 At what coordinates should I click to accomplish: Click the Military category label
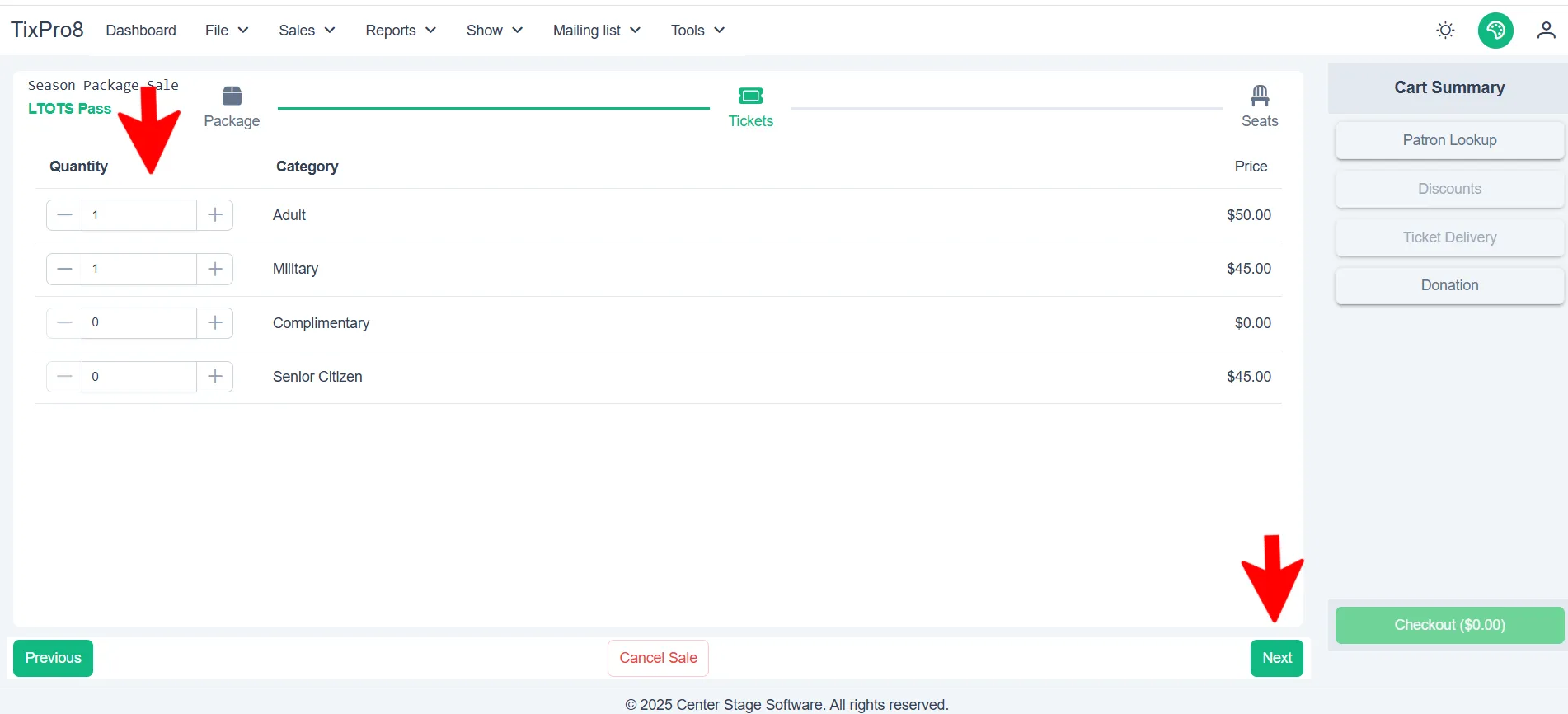pyautogui.click(x=295, y=269)
